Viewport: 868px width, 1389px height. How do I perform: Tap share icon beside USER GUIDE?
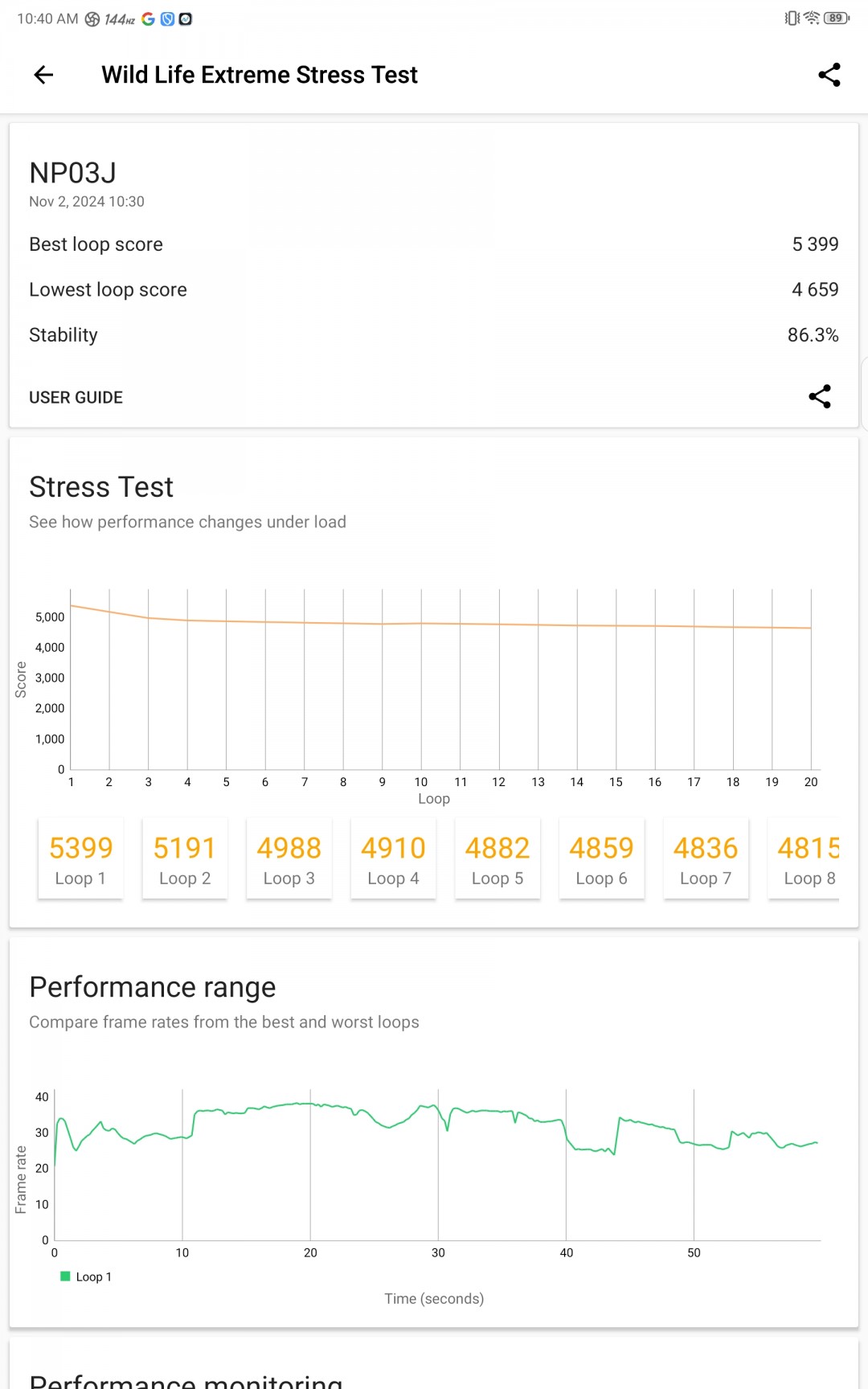(x=819, y=396)
